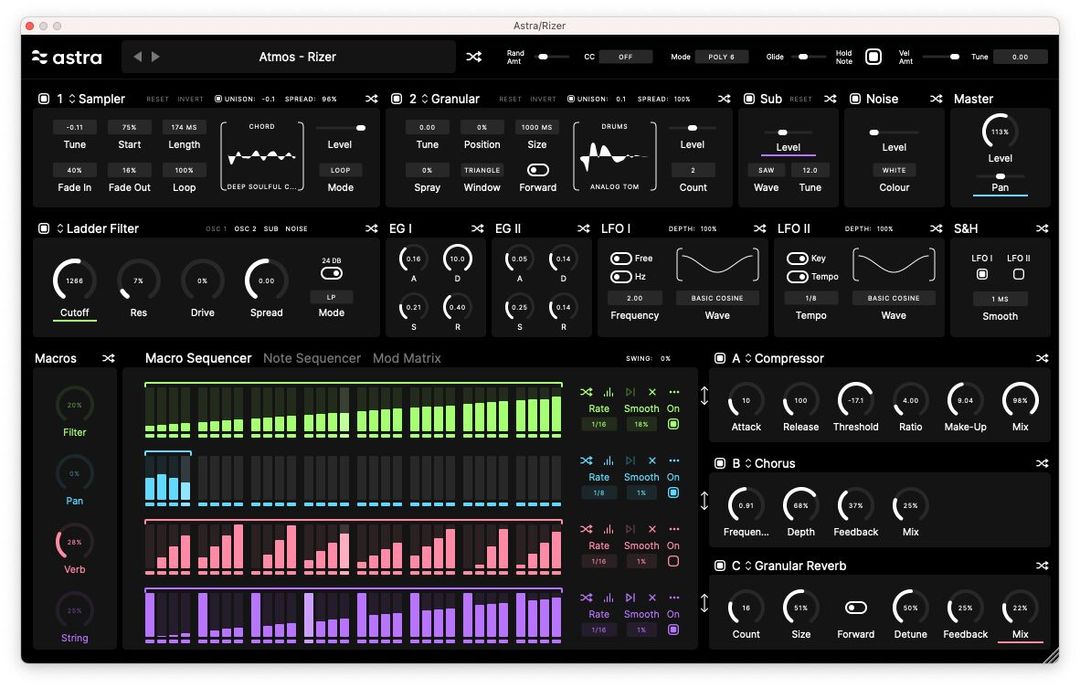
Task: Shuffle the Sampler oscillator settings
Action: coord(371,98)
